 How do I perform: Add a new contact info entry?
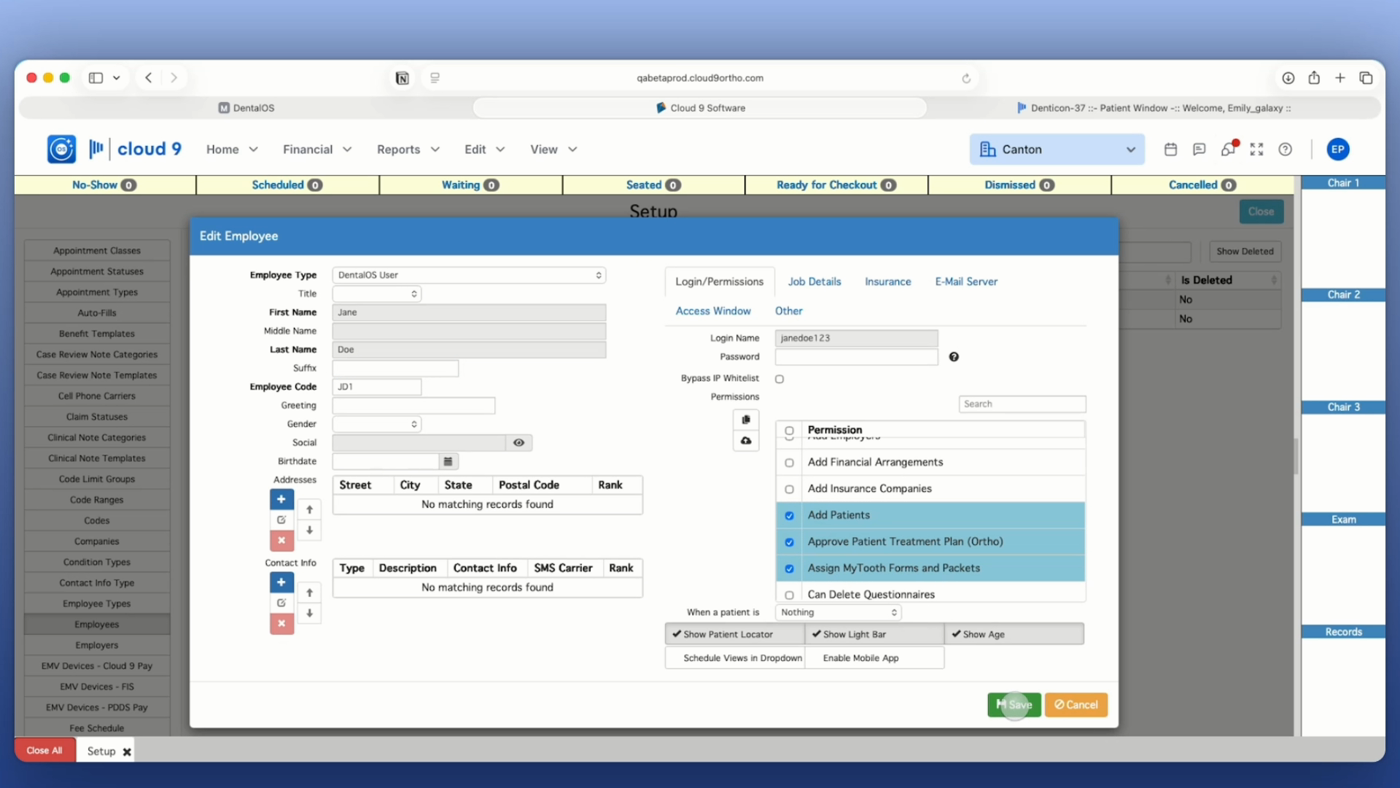coord(281,582)
